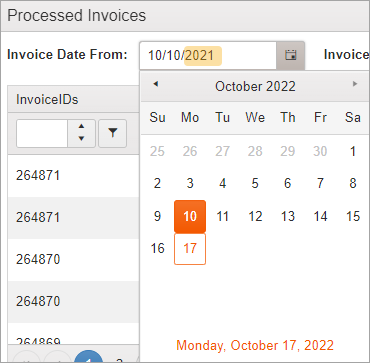Select first 264871 invoice row
Image resolution: width=370 pixels, height=363 pixels.
73,175
